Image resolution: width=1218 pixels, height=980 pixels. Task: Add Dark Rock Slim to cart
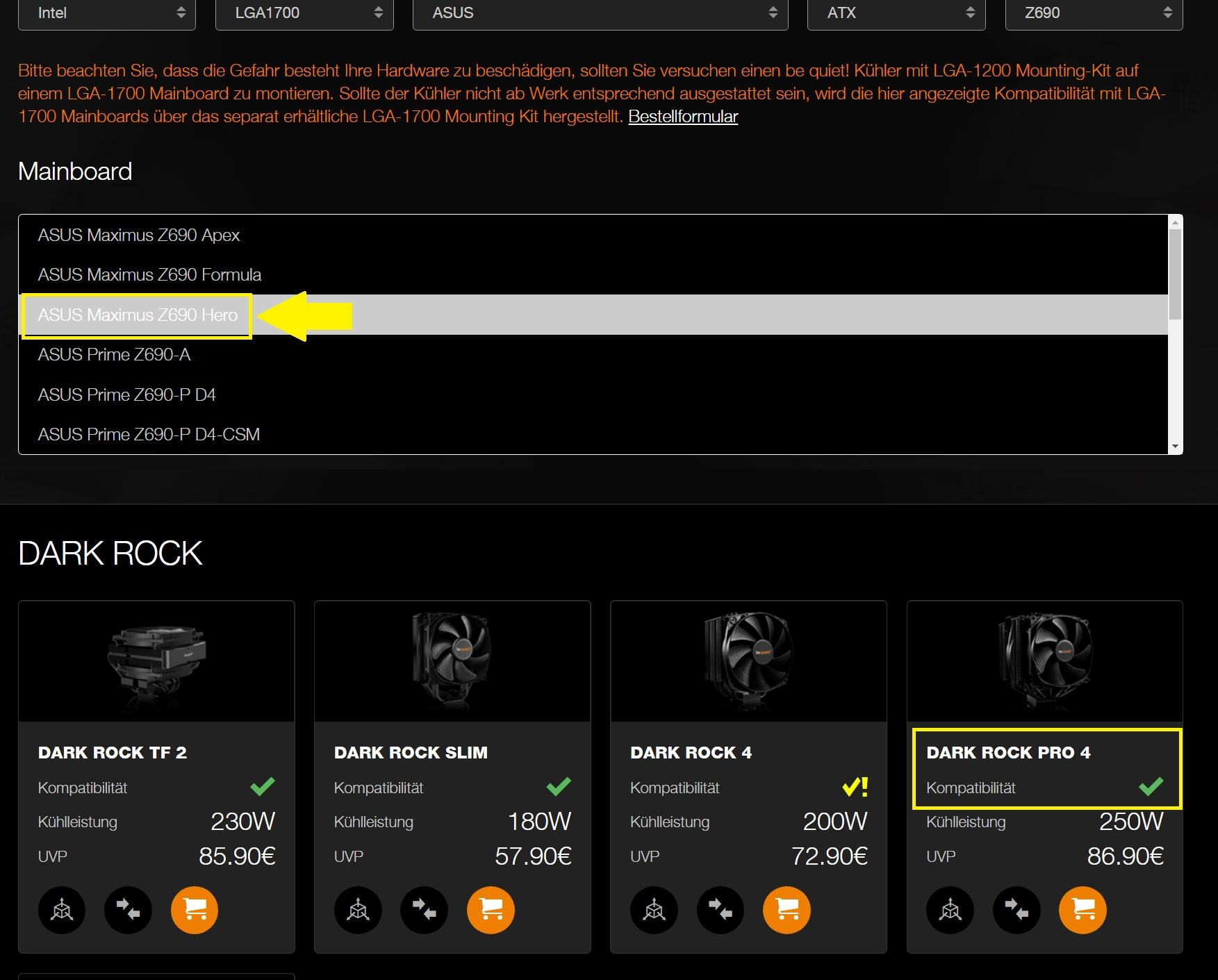(491, 910)
